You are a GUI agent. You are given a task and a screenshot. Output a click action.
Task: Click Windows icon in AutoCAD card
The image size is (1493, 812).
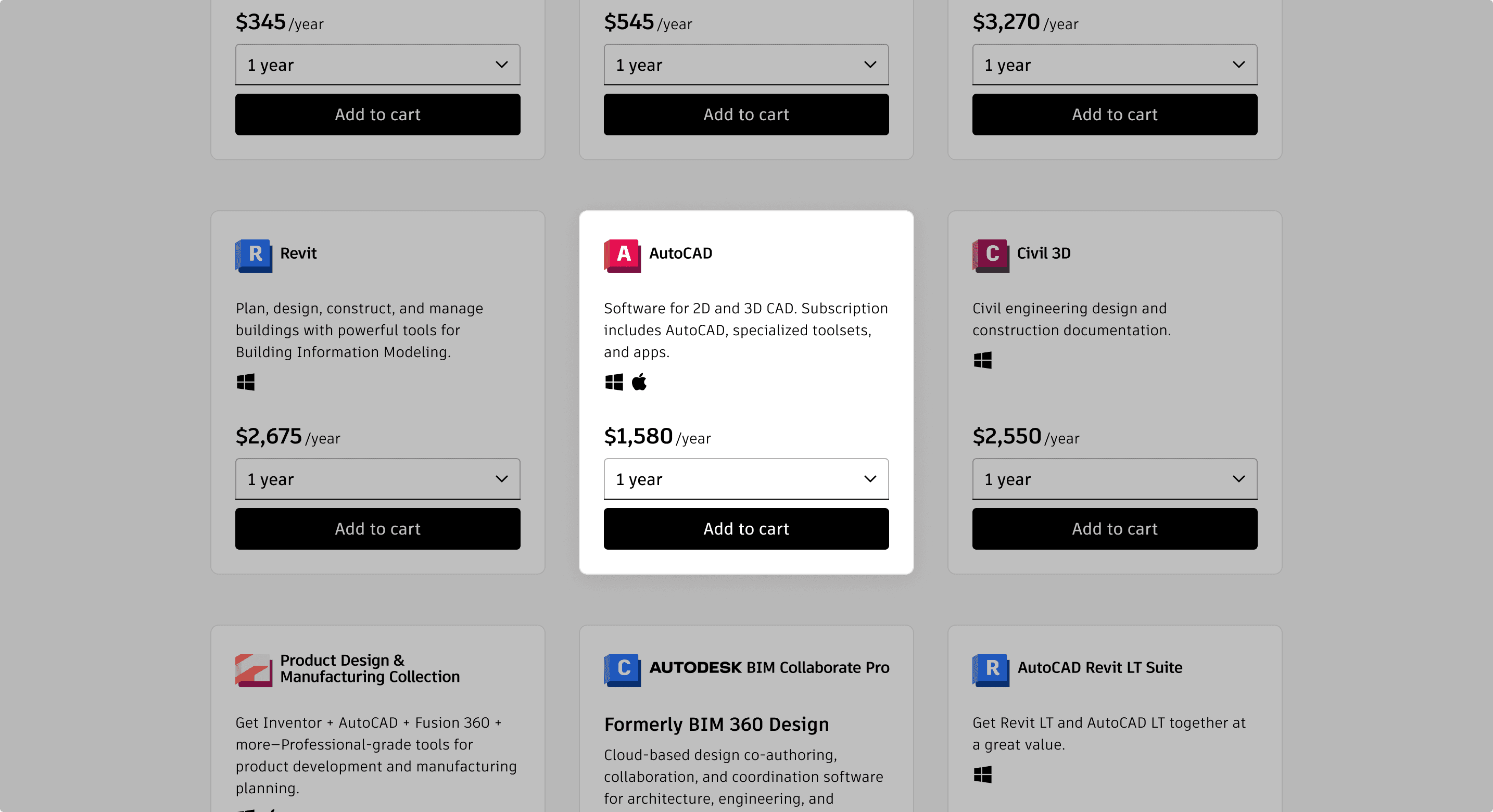[x=614, y=382]
